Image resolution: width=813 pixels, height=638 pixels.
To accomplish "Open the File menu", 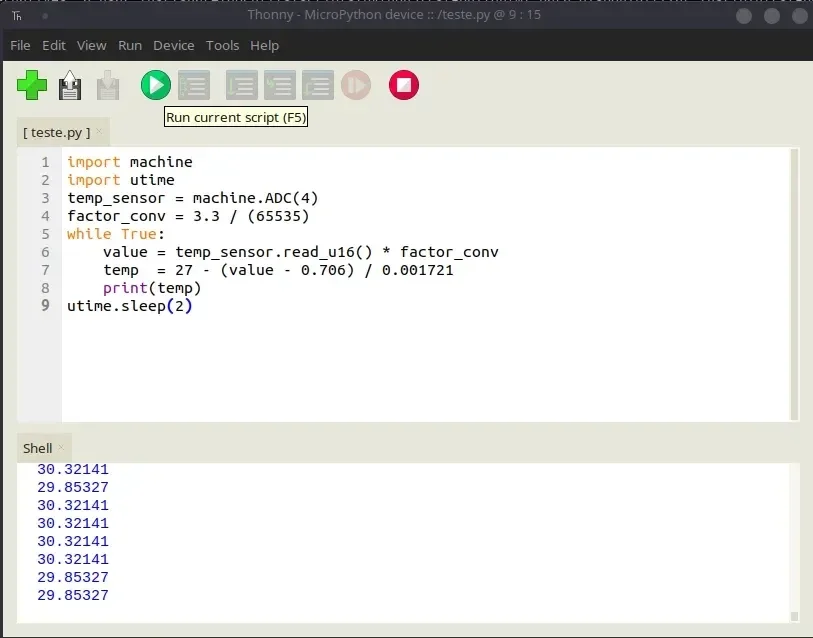I will 20,46.
